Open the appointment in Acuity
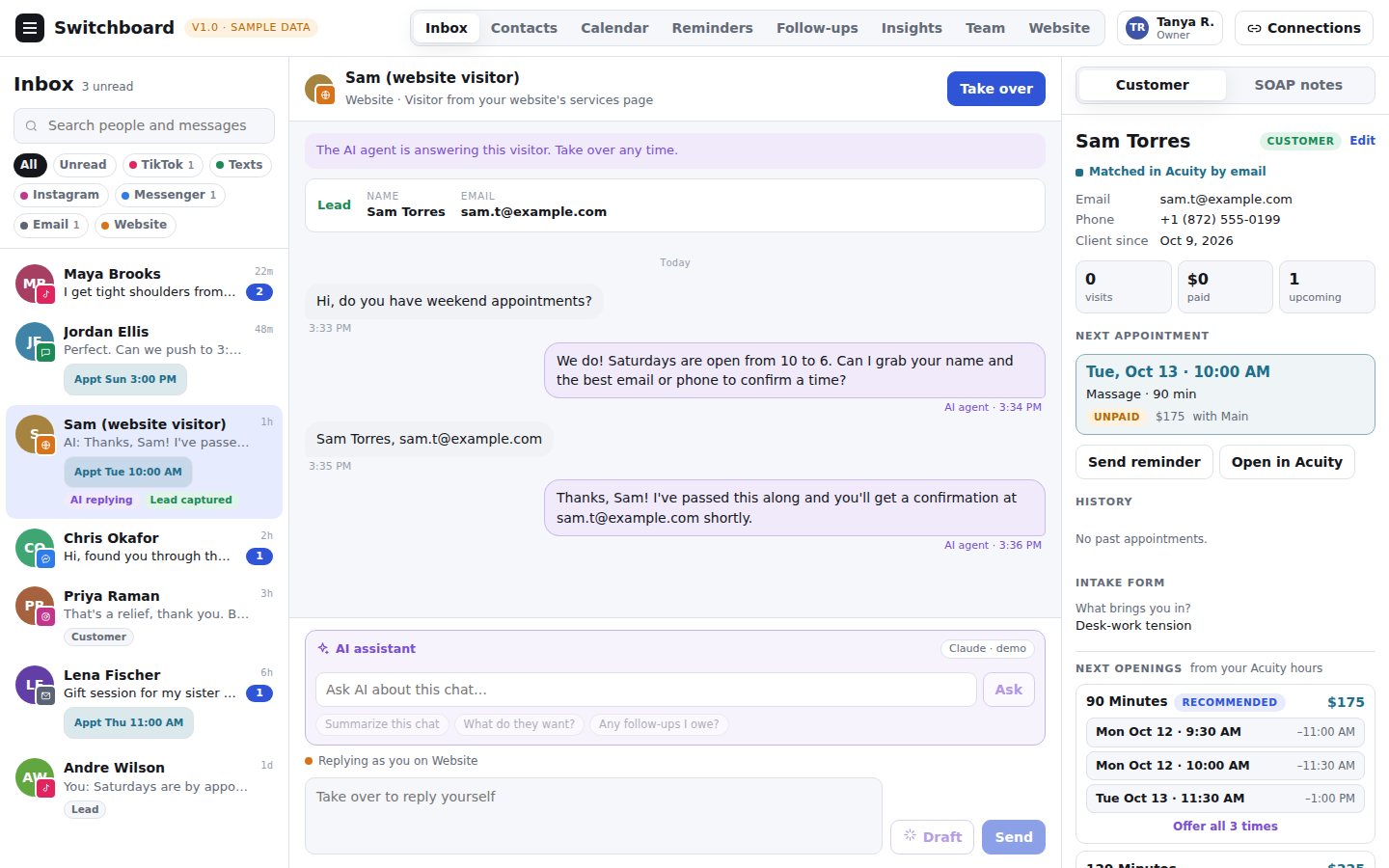1389x868 pixels. coord(1287,462)
